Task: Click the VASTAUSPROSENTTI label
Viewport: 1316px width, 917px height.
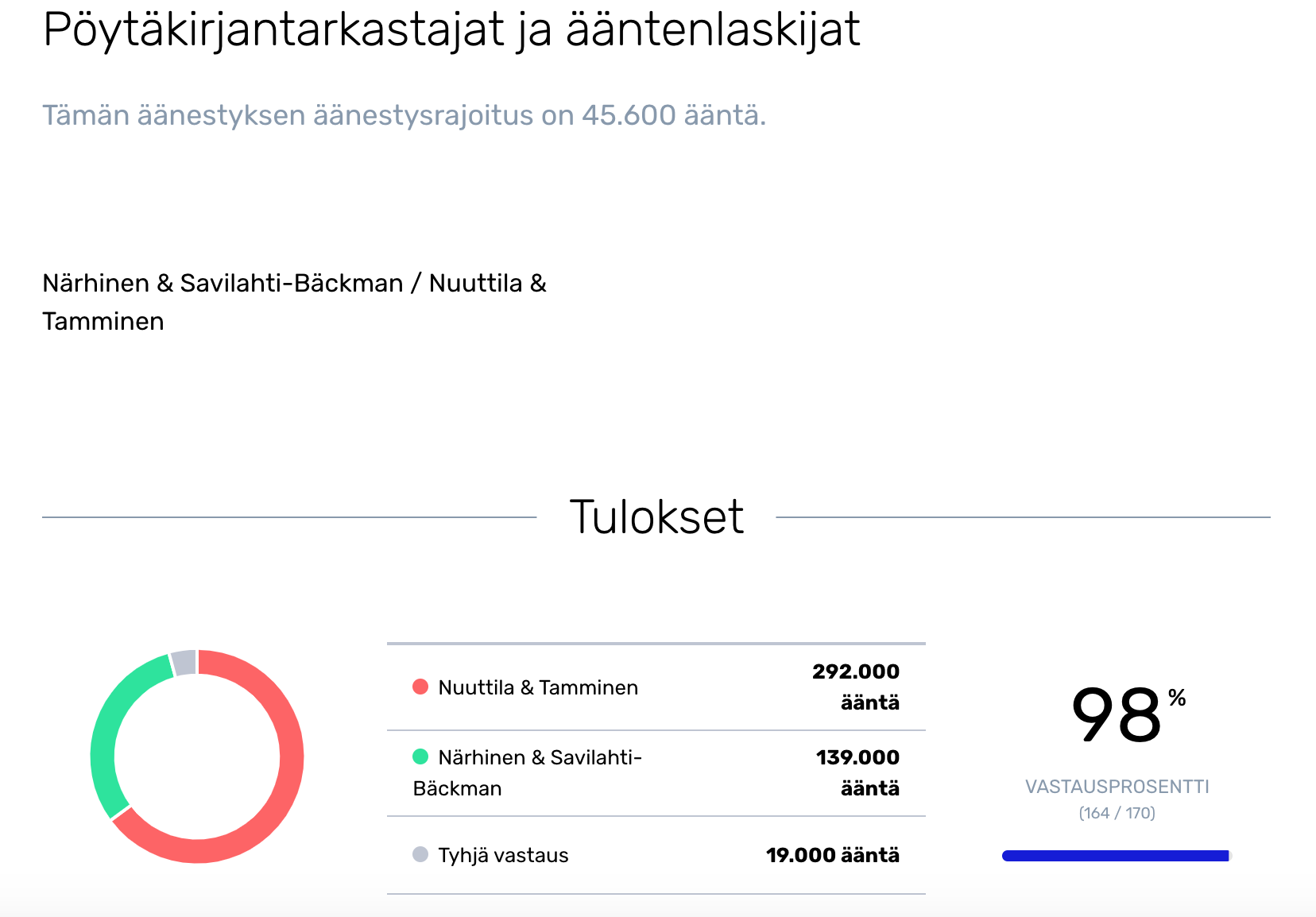Action: pos(1117,787)
